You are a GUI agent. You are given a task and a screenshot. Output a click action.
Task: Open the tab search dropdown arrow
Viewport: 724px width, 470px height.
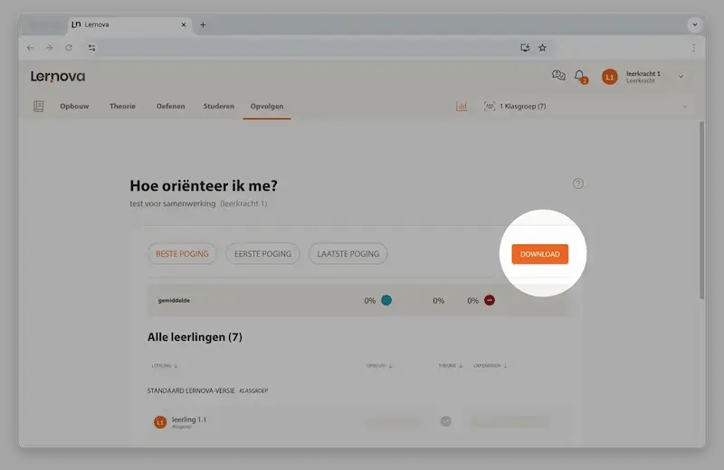tap(694, 24)
